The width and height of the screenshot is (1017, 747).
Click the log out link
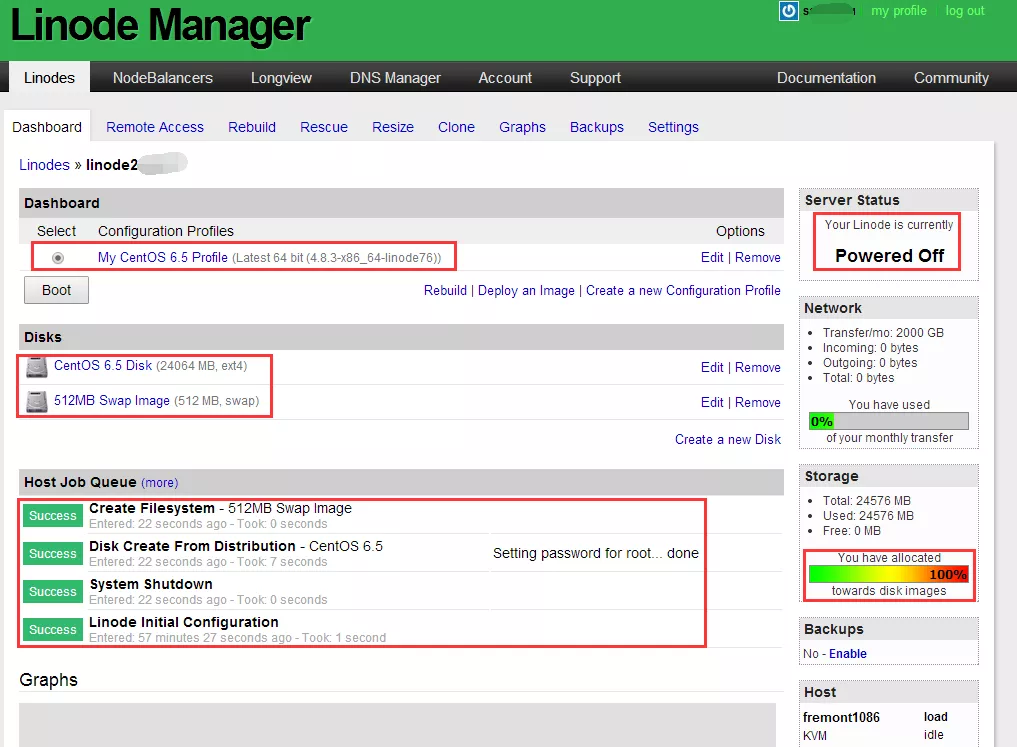(964, 11)
